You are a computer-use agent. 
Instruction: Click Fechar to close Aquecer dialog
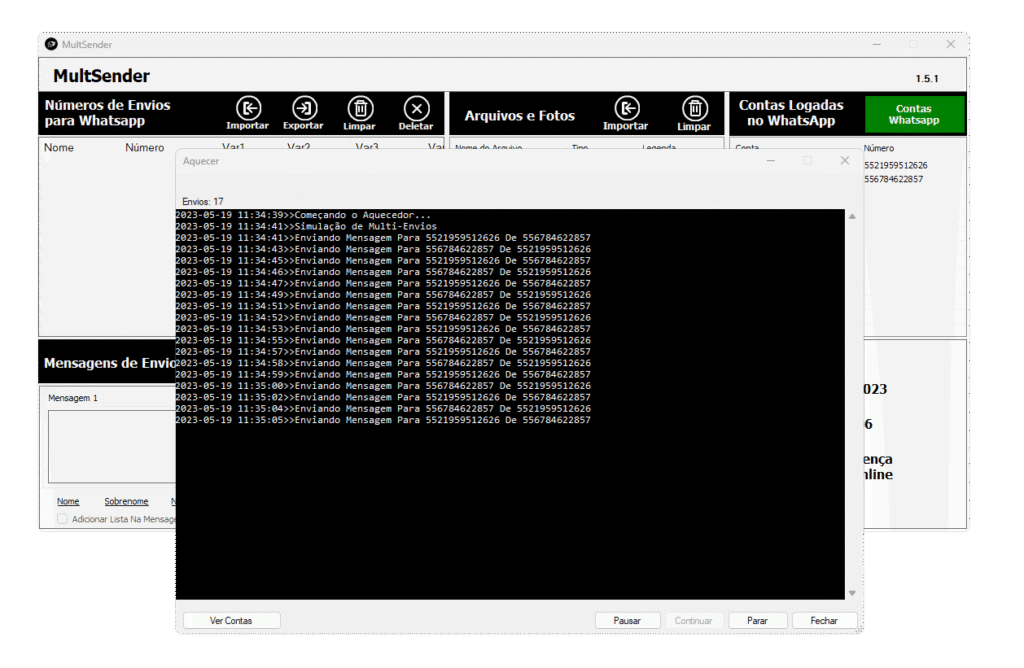824,620
